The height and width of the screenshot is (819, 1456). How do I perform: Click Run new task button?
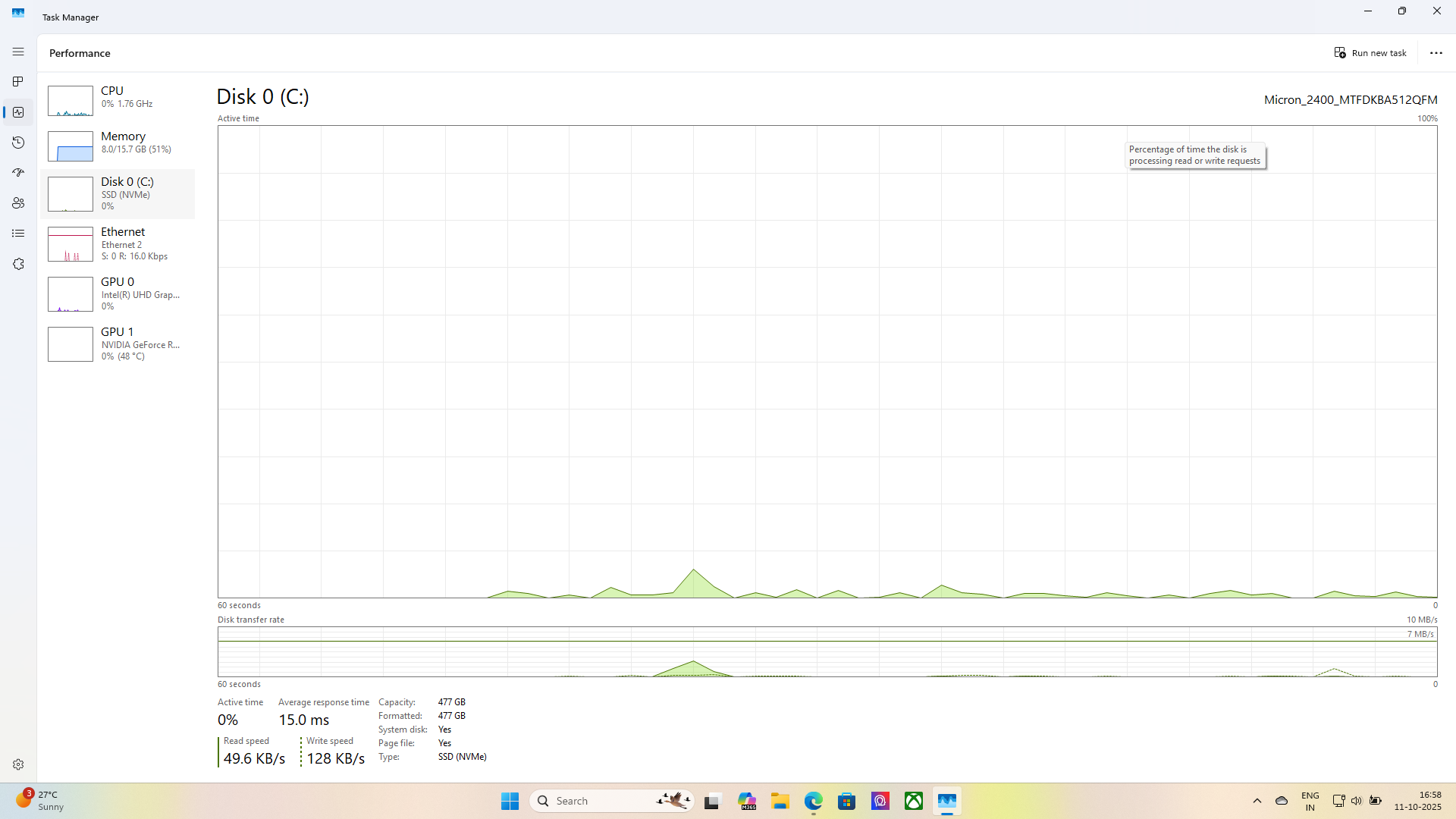[x=1370, y=53]
